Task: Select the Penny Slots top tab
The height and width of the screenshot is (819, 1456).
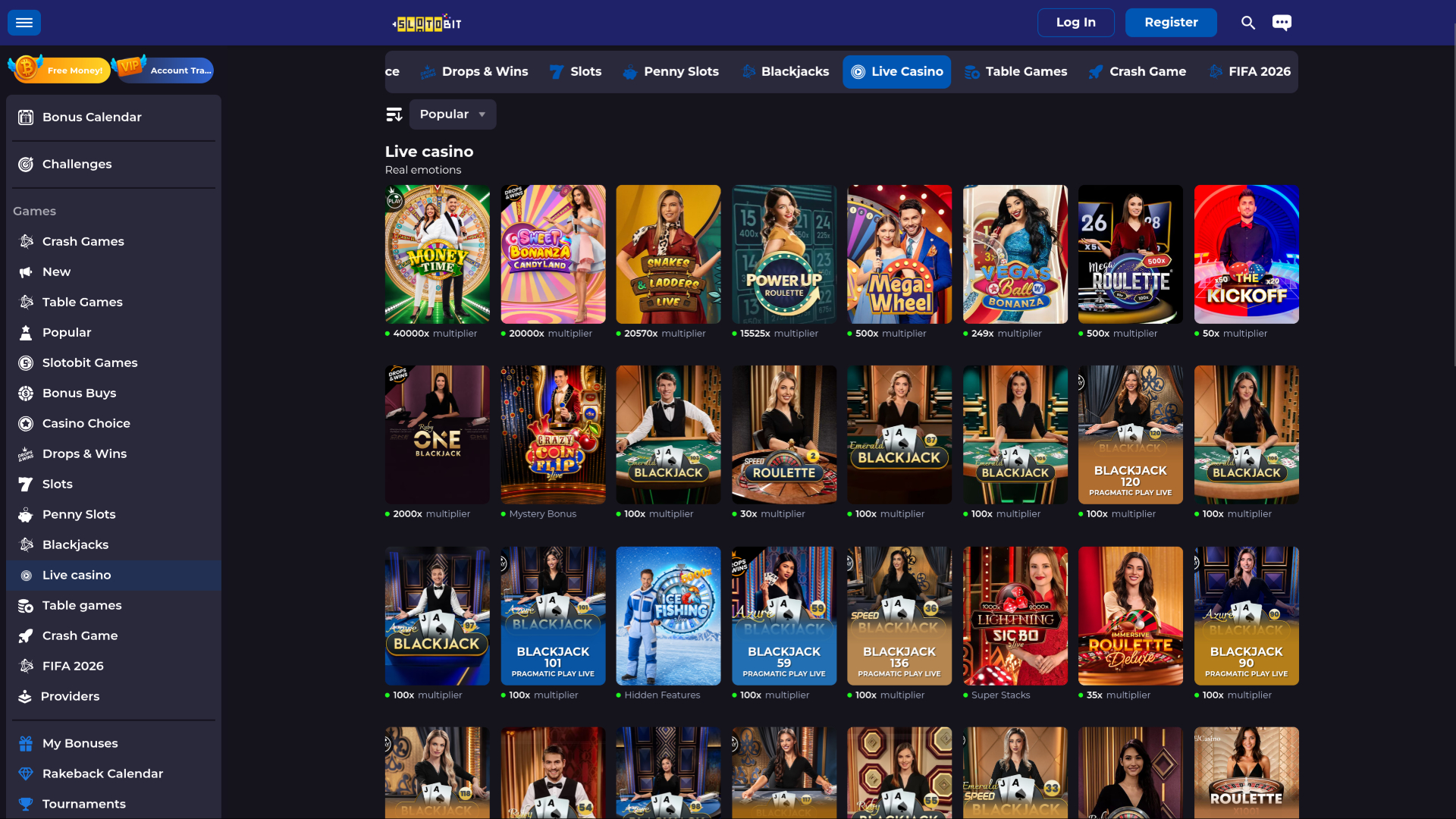Action: (x=670, y=71)
